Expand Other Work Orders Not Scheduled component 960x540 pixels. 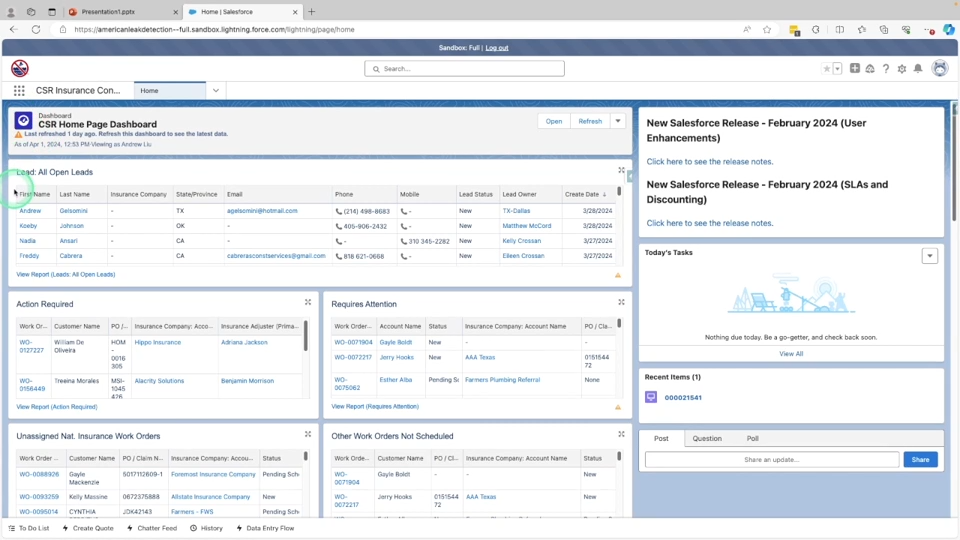point(621,434)
